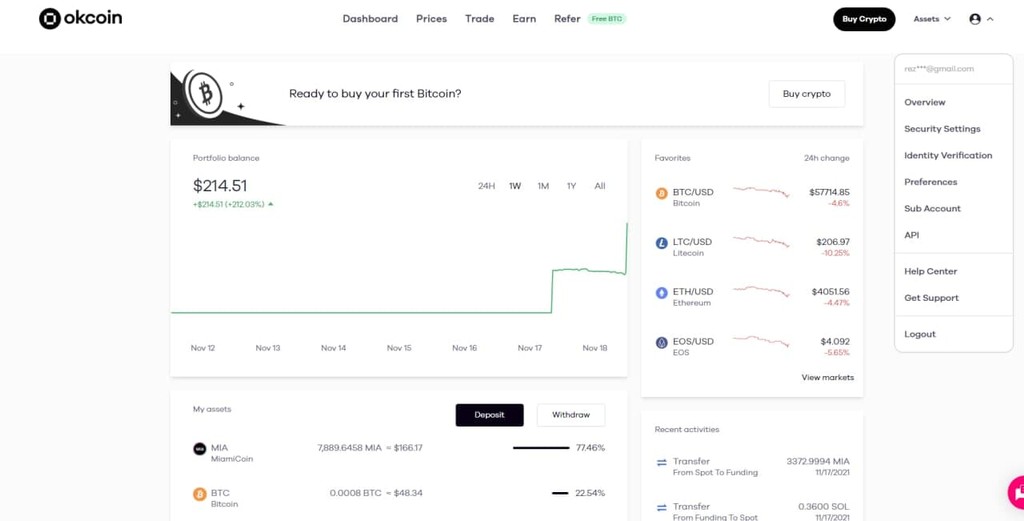
Task: Select the All chart range
Action: click(600, 186)
